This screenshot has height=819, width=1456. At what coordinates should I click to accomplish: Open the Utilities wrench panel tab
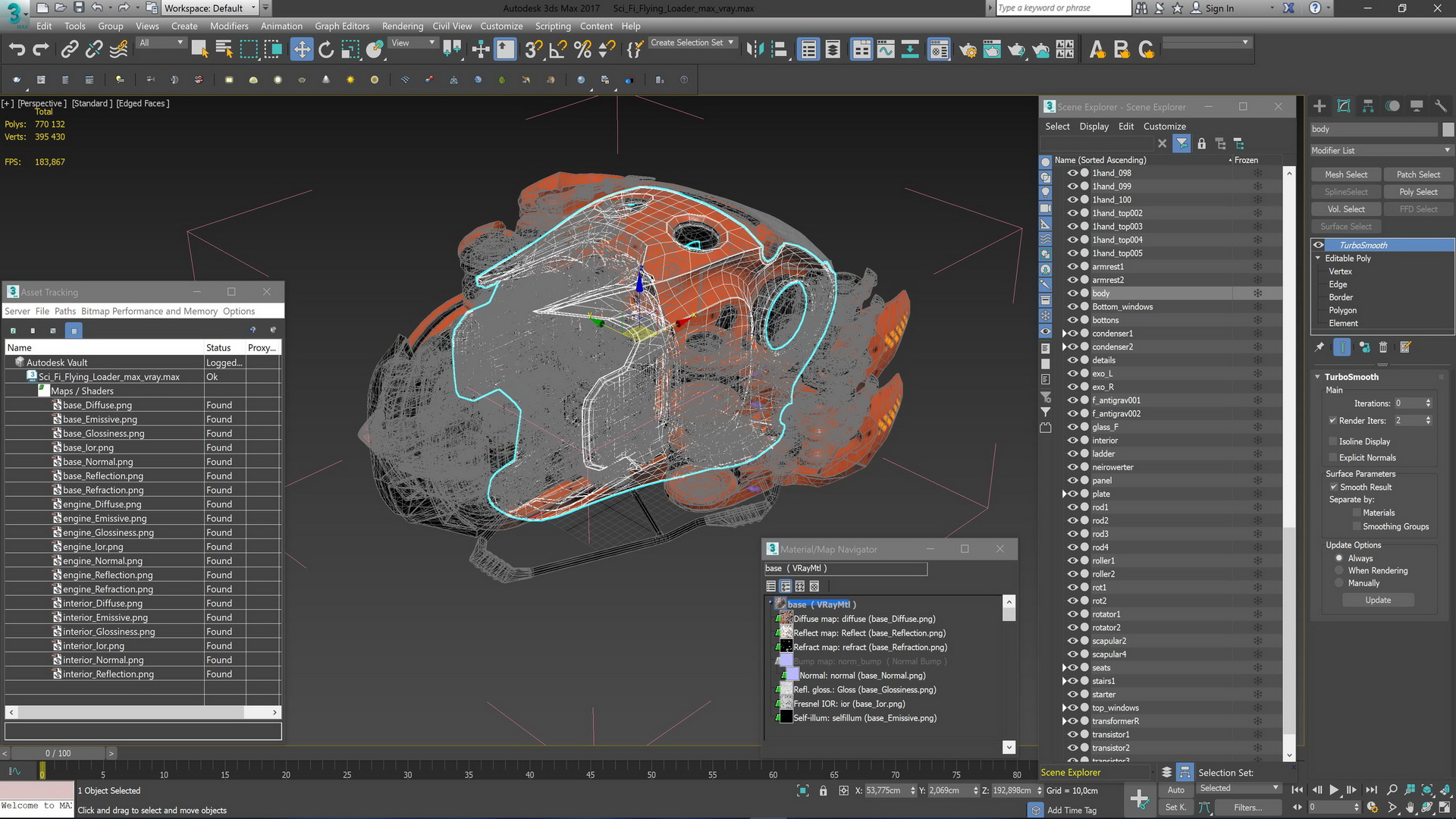pyautogui.click(x=1441, y=106)
